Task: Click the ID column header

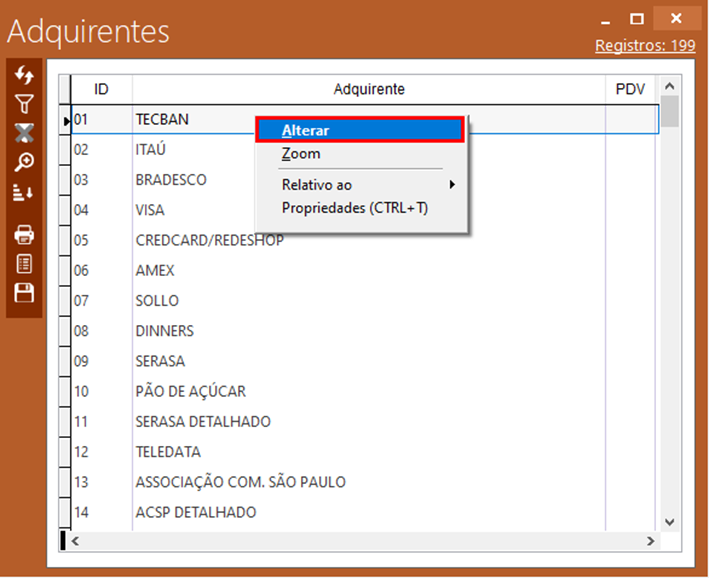Action: (101, 89)
